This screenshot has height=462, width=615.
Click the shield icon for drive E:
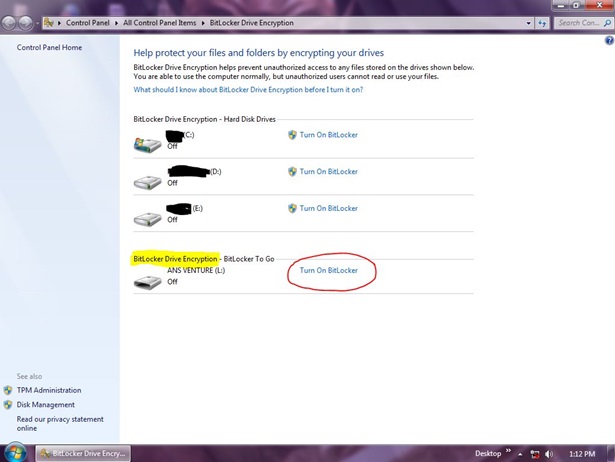click(292, 208)
